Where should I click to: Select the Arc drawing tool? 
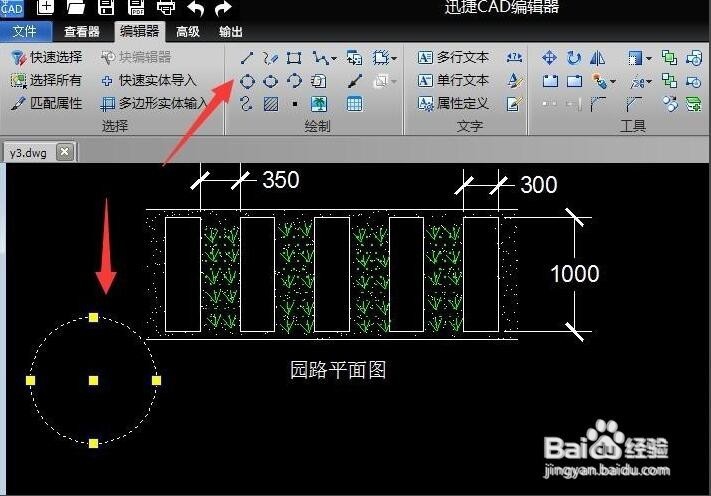[294, 81]
